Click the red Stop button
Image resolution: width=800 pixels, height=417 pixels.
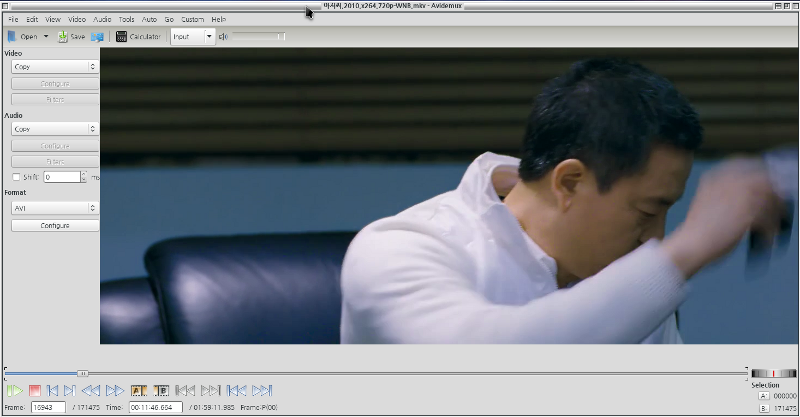point(35,390)
